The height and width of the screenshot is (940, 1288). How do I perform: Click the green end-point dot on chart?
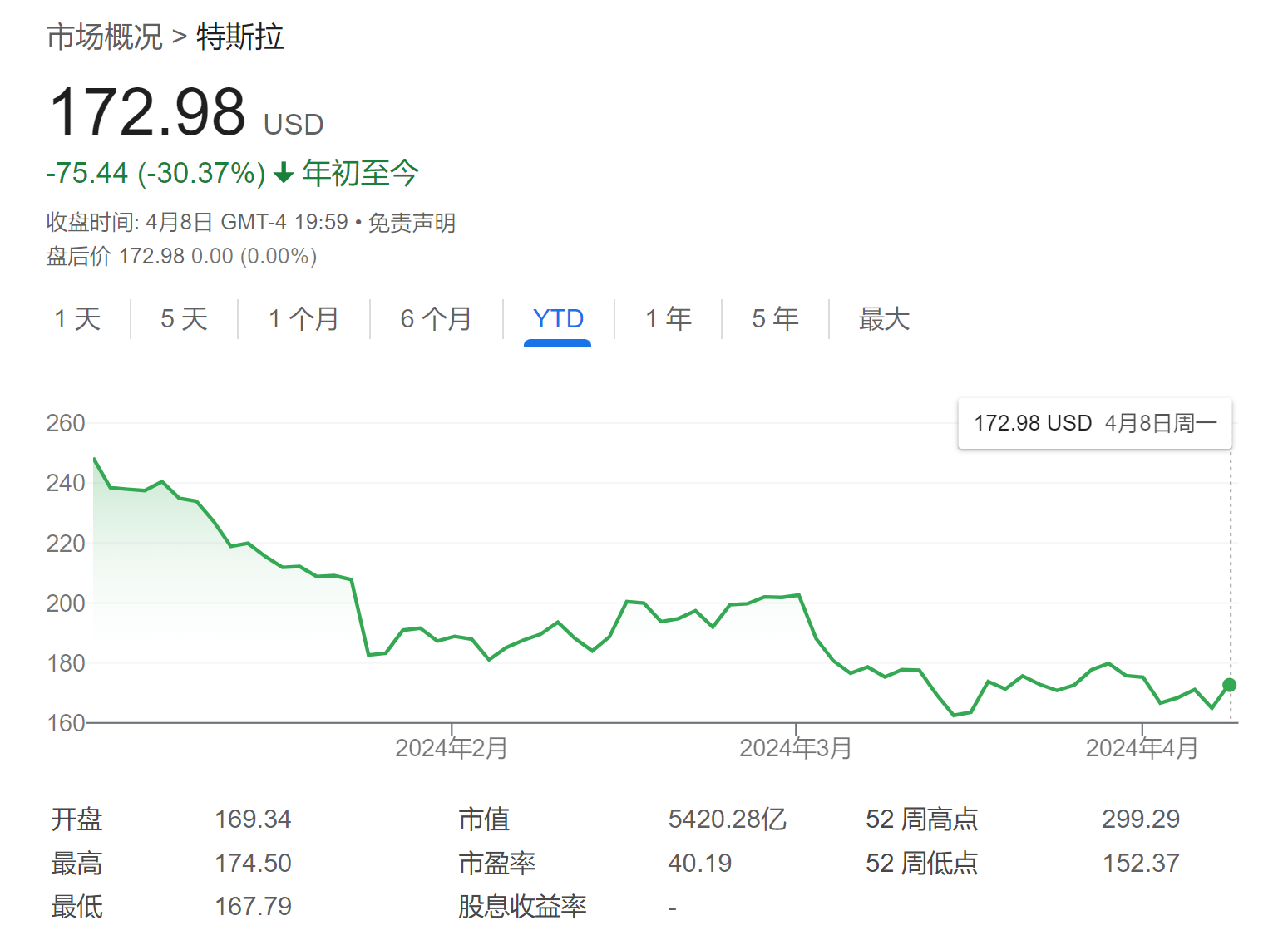coord(1229,685)
